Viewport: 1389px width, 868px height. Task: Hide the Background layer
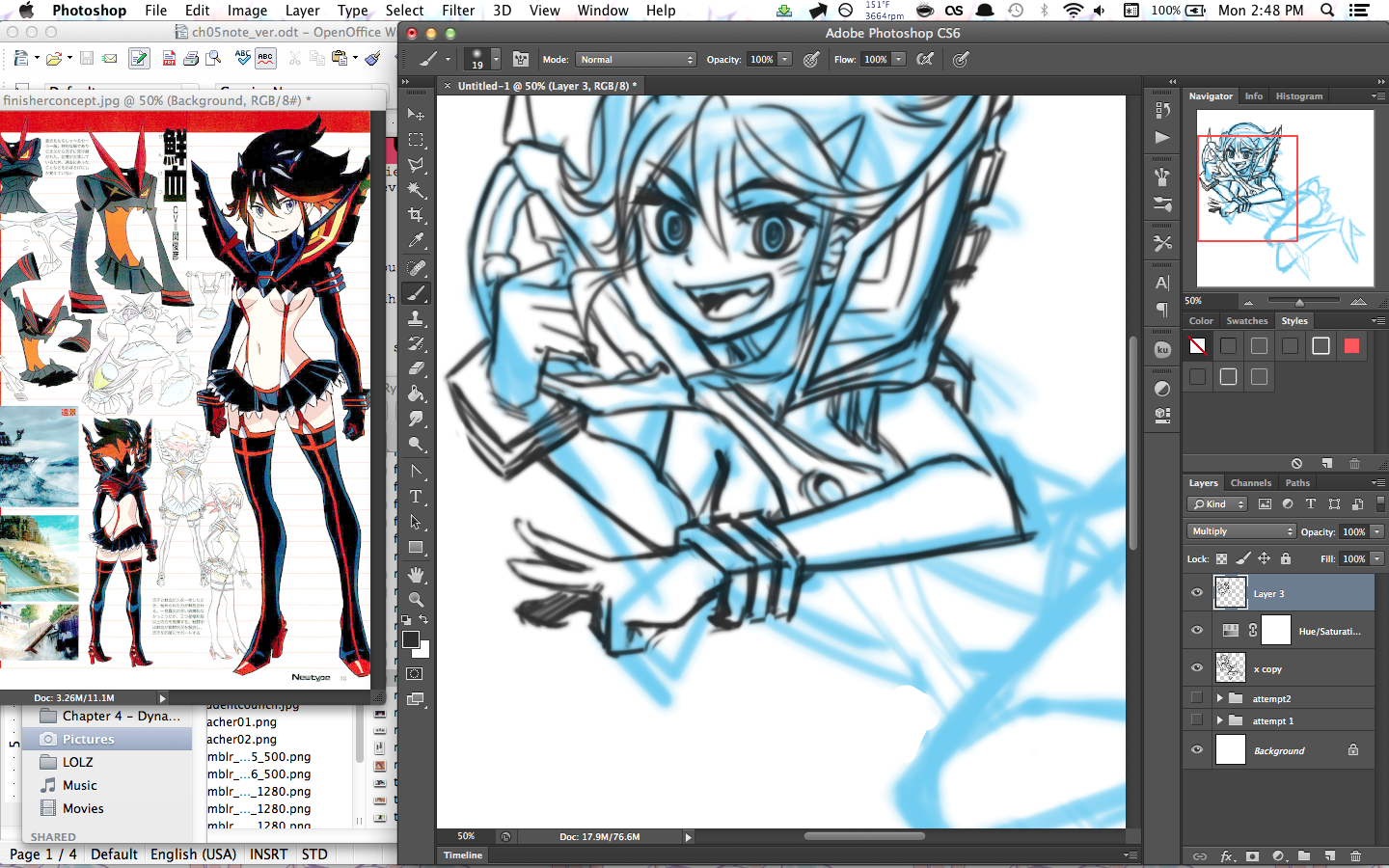point(1197,749)
